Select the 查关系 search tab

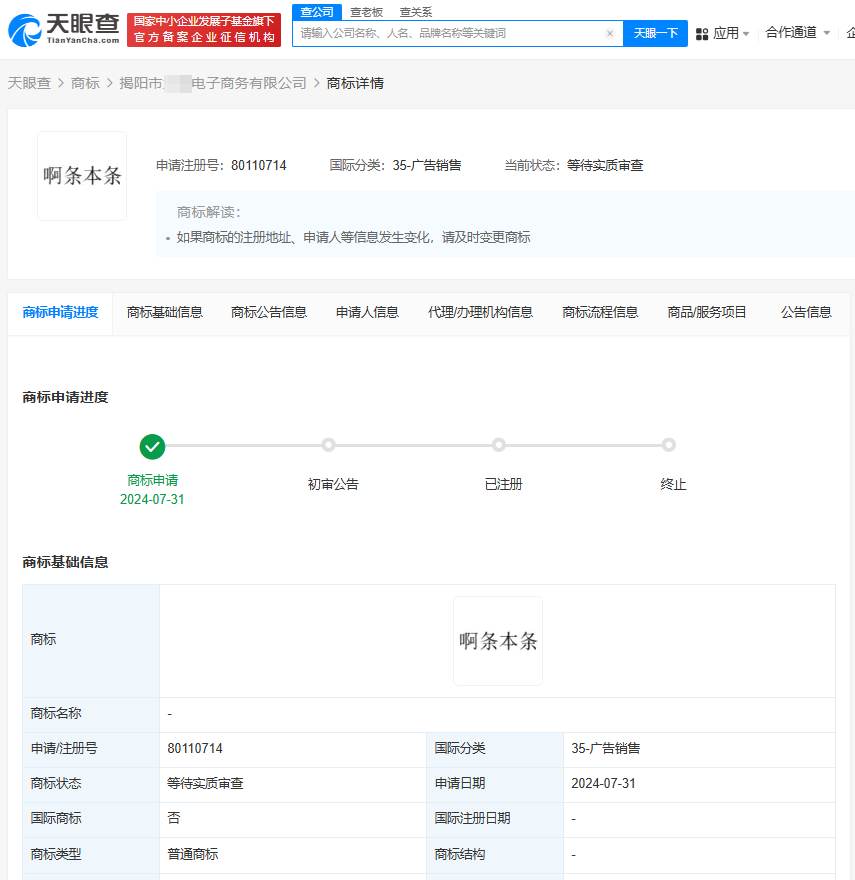click(415, 12)
